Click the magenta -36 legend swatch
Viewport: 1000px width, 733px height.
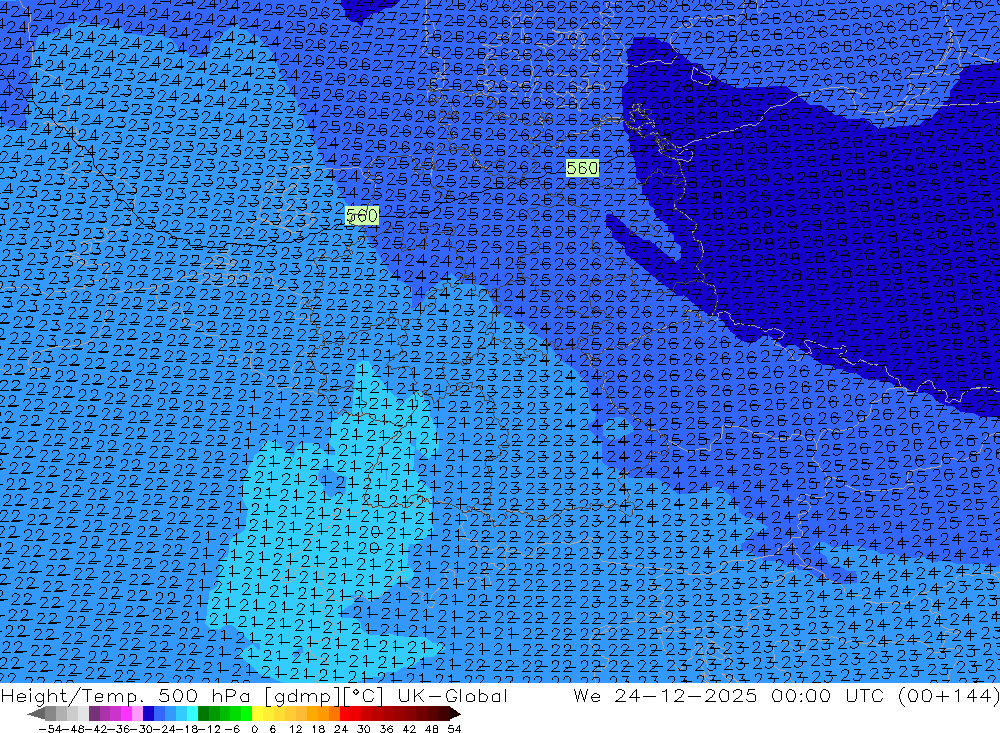(126, 714)
